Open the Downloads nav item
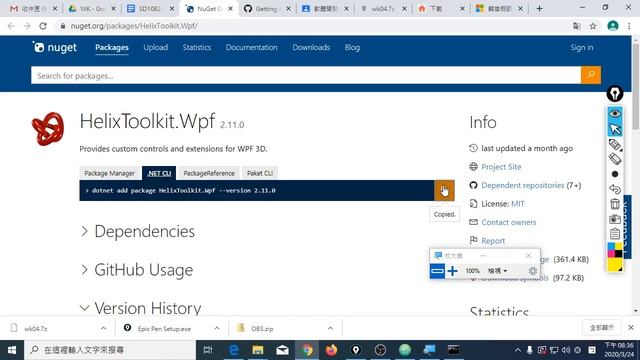 311,47
